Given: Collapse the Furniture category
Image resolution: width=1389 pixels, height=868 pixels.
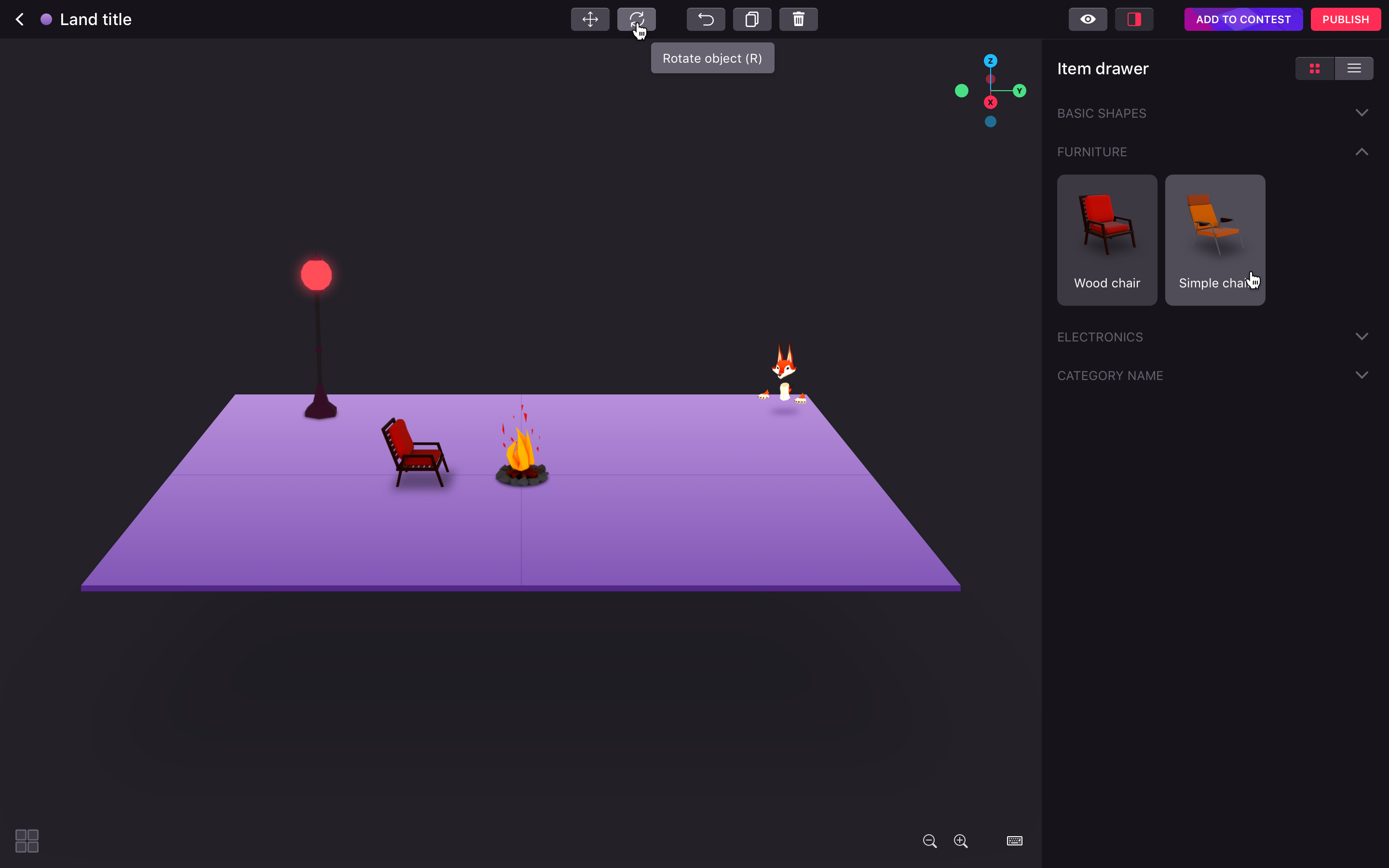Looking at the screenshot, I should pyautogui.click(x=1361, y=151).
